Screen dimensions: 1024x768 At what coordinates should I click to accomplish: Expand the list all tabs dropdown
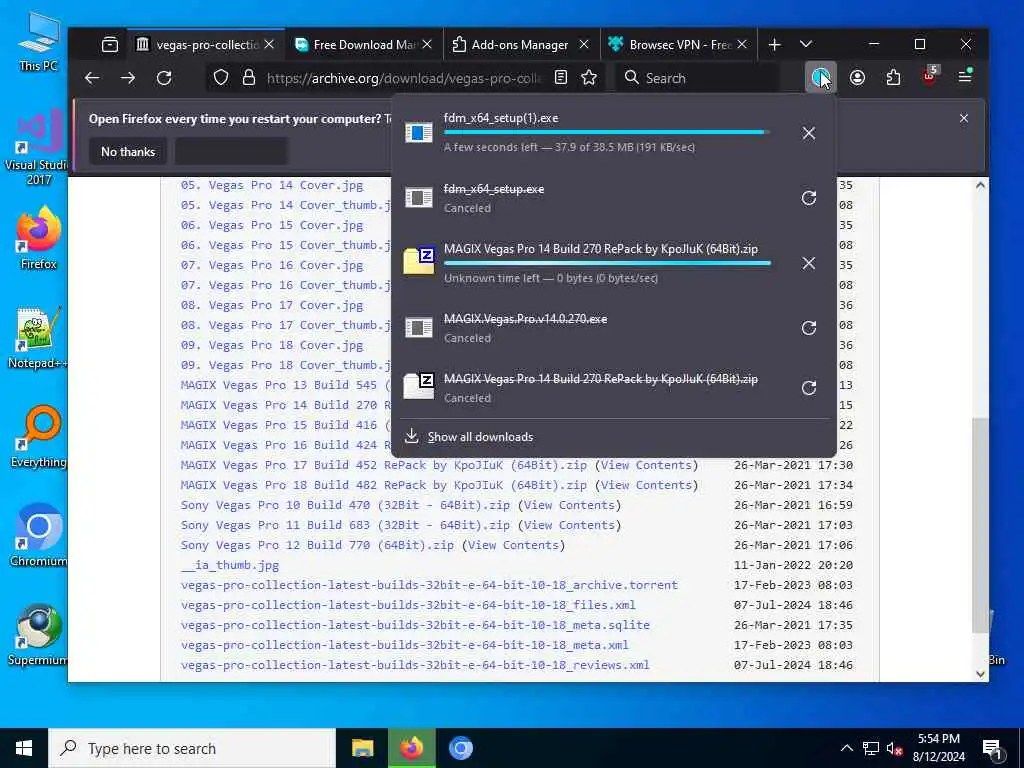pyautogui.click(x=806, y=44)
